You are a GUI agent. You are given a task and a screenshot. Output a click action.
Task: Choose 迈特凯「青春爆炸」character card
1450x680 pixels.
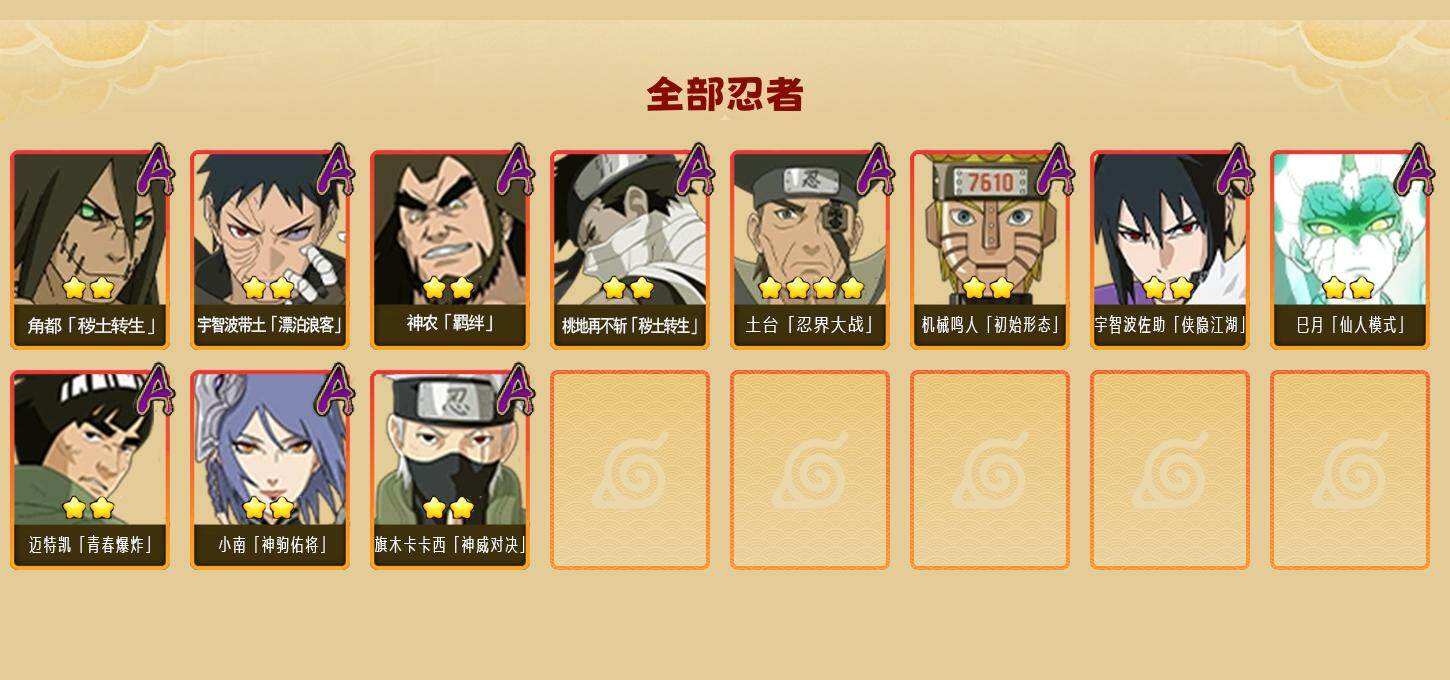pyautogui.click(x=90, y=470)
